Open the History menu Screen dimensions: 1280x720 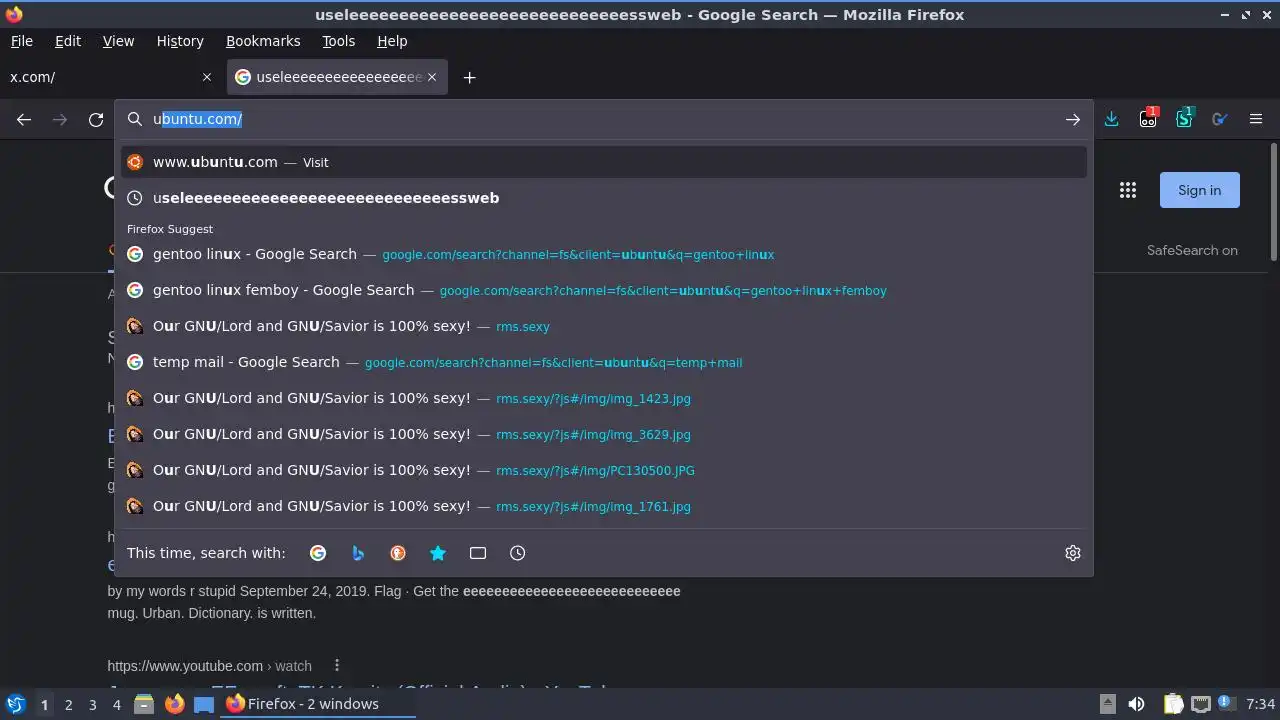point(180,41)
